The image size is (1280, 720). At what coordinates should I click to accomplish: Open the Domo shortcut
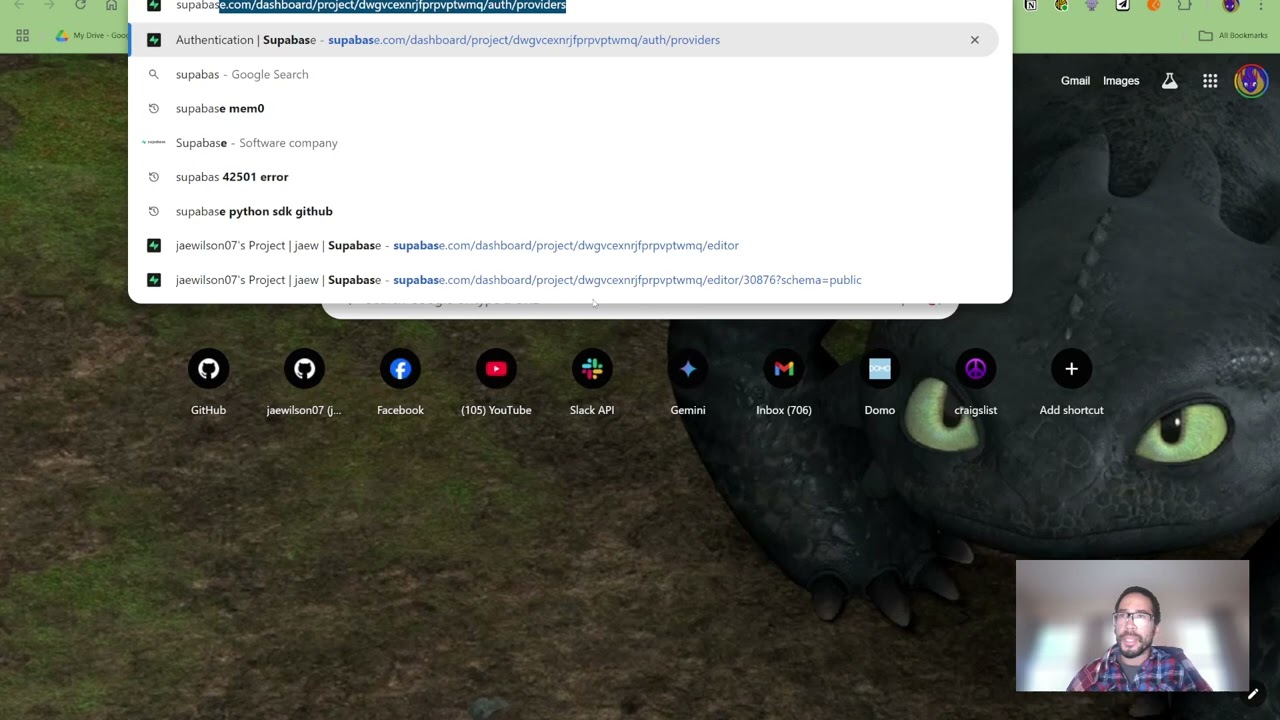pos(880,370)
